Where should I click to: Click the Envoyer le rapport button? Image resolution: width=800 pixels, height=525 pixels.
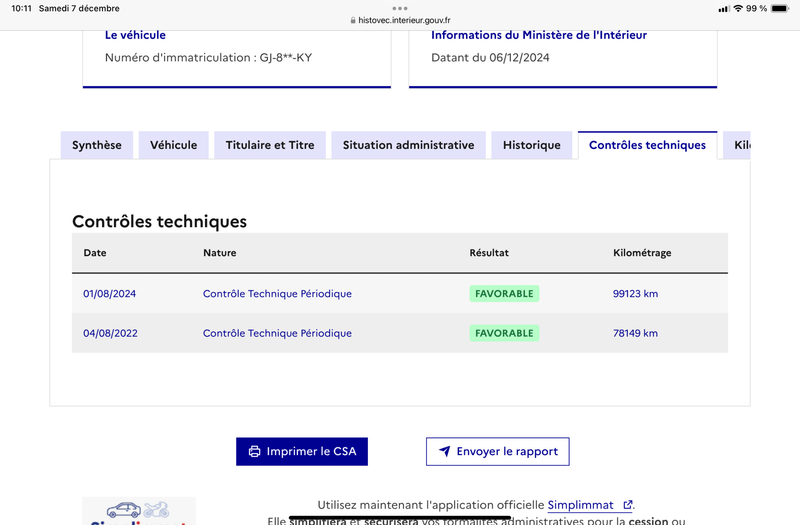[x=497, y=452]
